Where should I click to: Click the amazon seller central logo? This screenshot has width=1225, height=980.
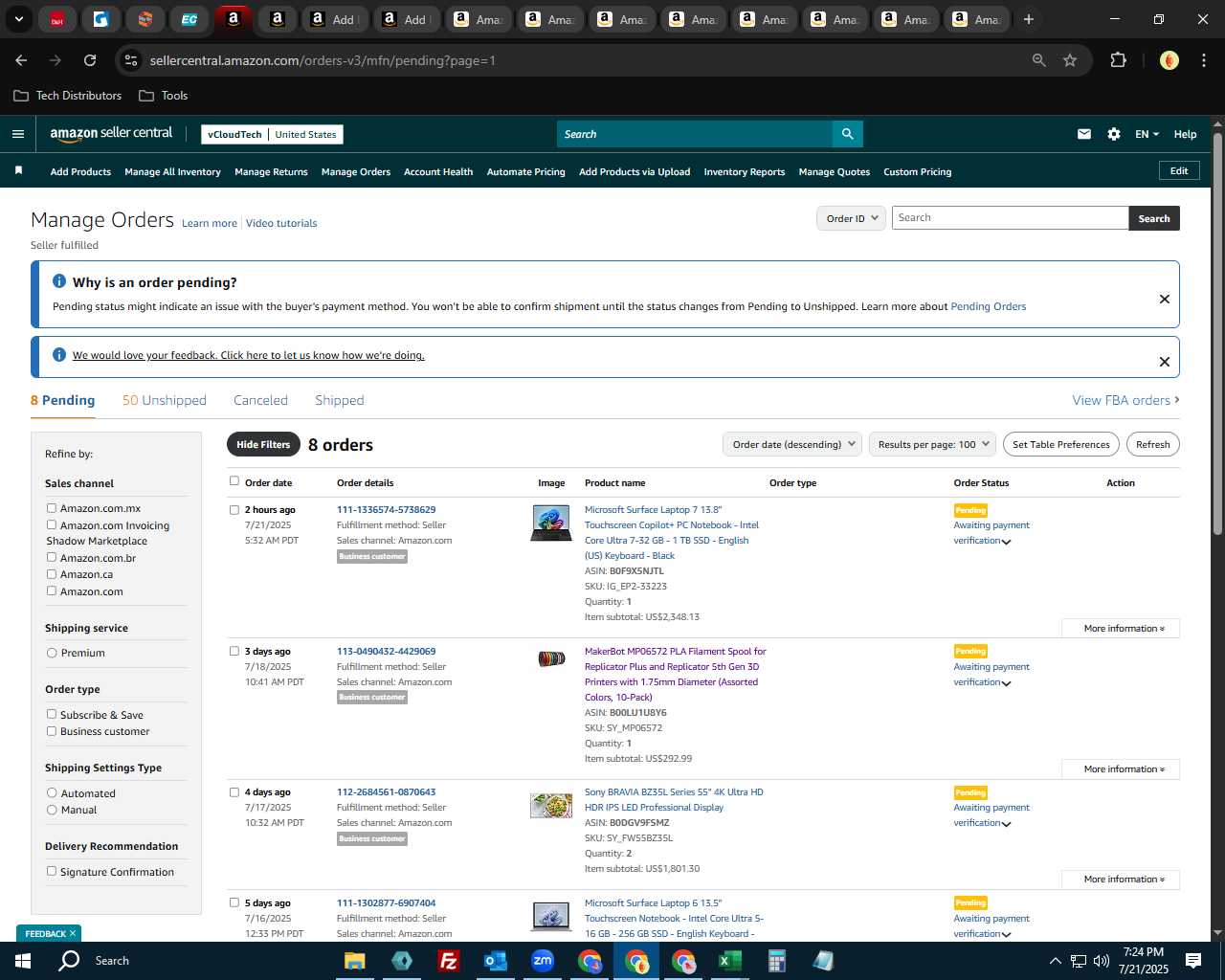click(x=111, y=134)
